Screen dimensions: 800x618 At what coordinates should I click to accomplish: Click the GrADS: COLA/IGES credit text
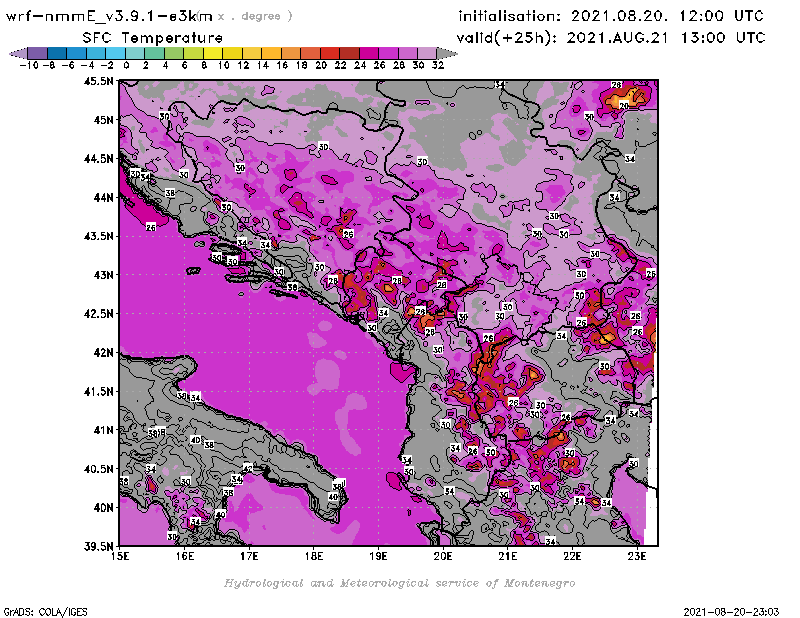[45, 612]
